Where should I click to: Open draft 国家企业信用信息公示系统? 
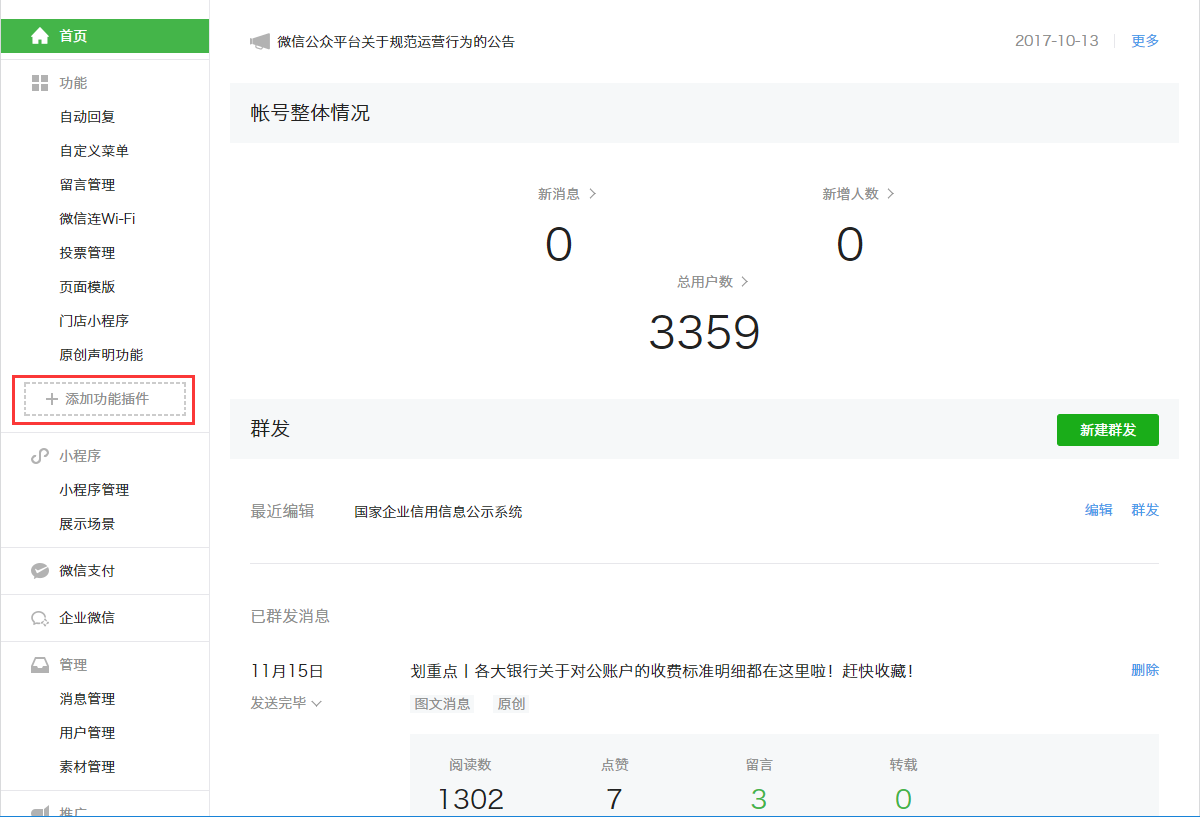[438, 512]
